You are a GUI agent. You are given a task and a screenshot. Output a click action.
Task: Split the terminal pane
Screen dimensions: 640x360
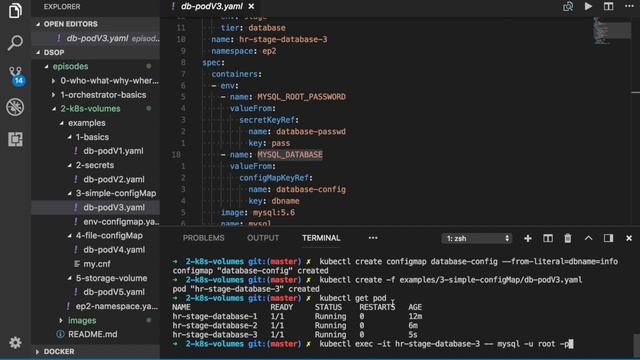point(548,238)
